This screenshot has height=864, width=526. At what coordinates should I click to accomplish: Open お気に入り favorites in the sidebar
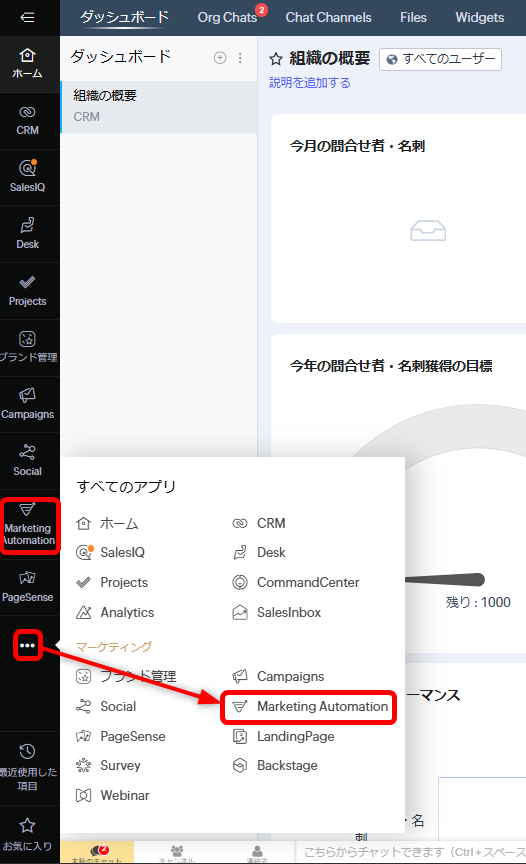(x=28, y=834)
